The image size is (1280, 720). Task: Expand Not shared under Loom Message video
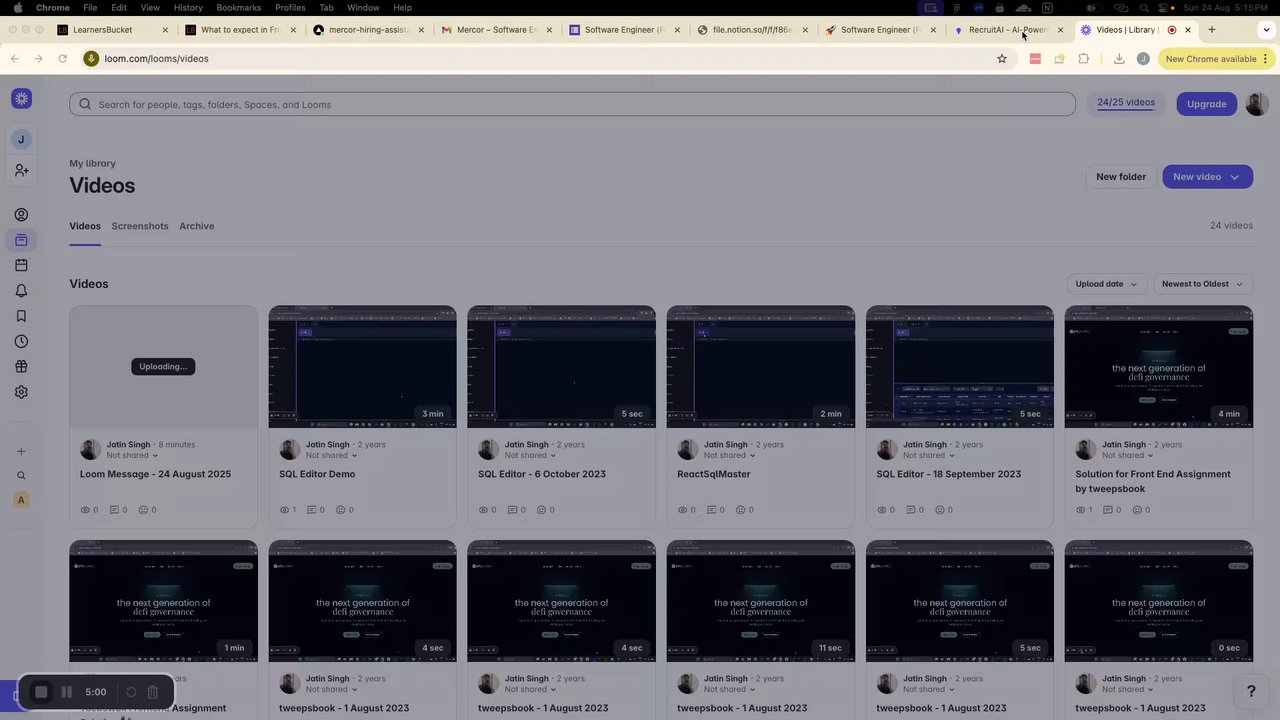click(x=132, y=455)
